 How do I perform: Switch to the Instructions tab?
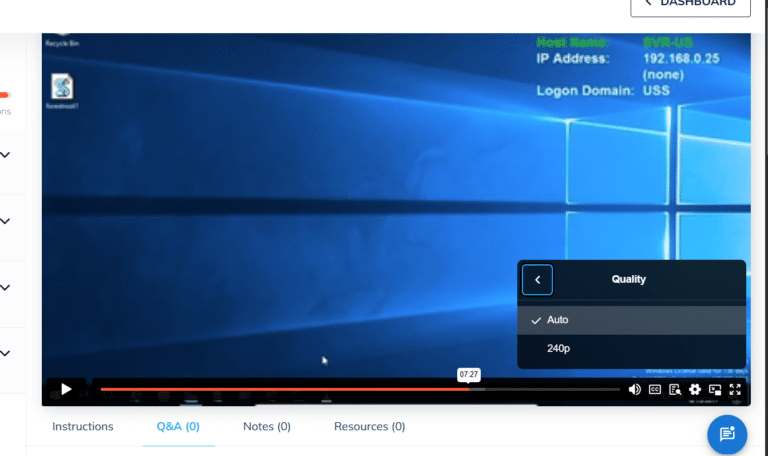click(83, 427)
